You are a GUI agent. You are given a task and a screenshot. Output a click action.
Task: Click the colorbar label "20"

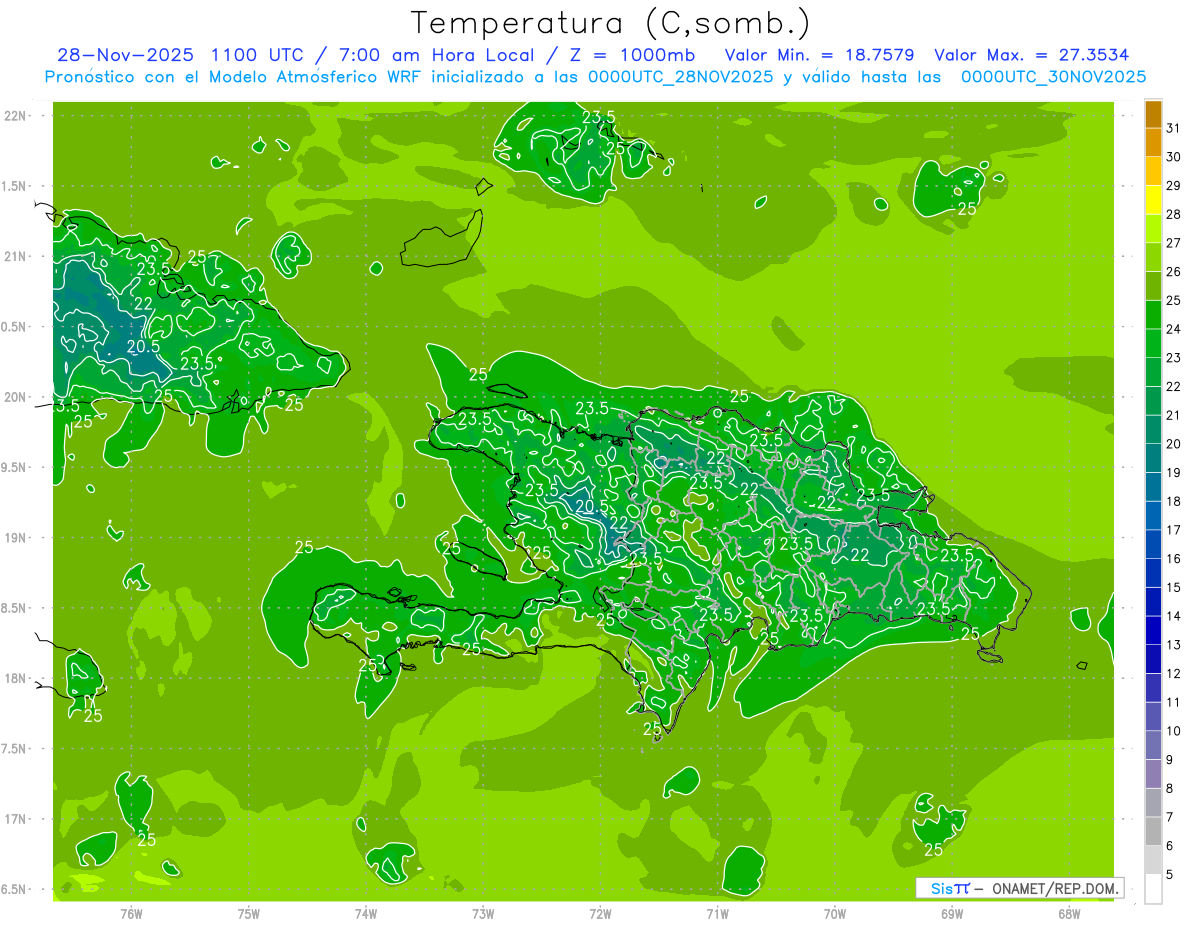pyautogui.click(x=1173, y=443)
